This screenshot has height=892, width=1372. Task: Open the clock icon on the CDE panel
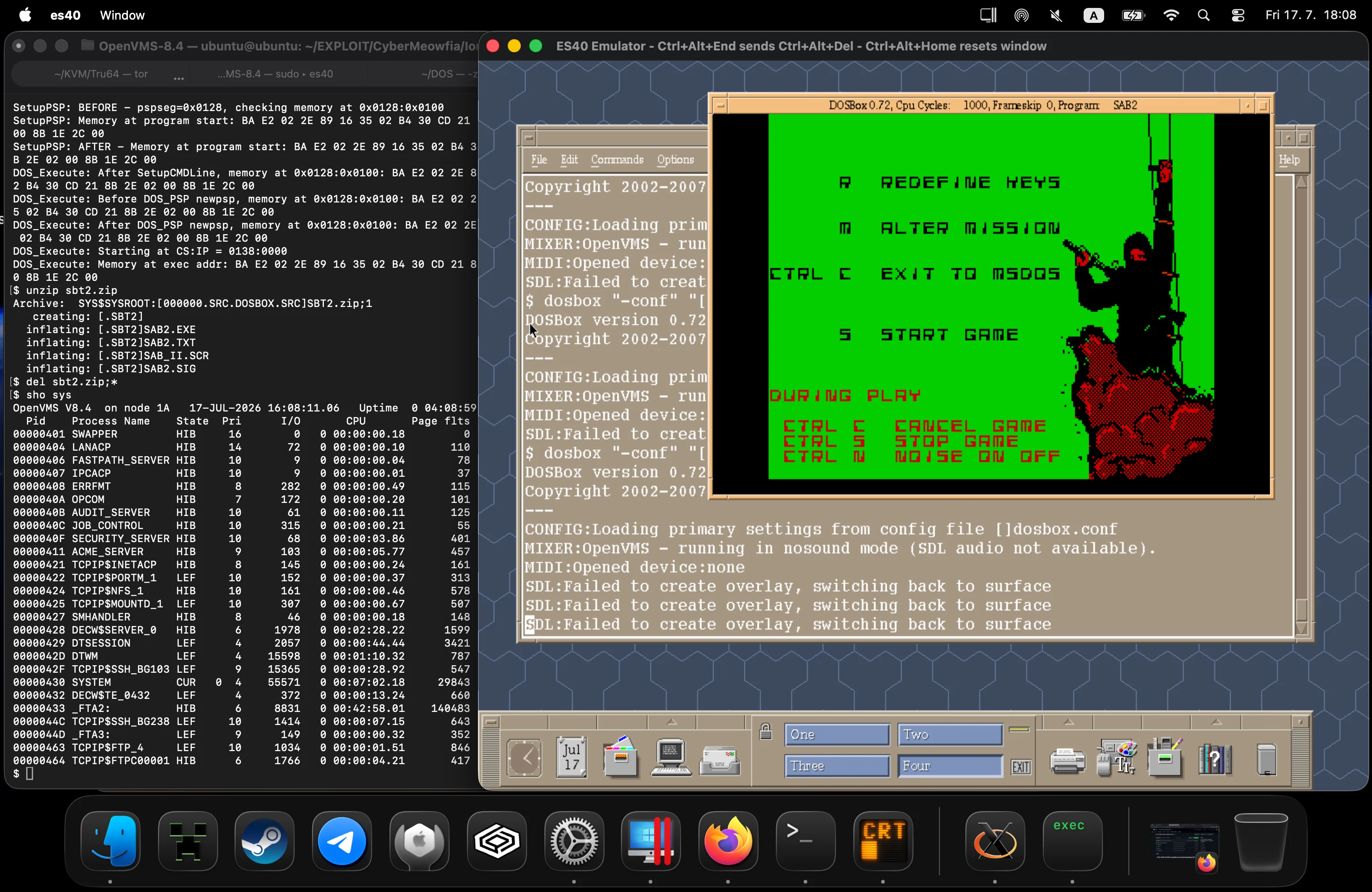click(x=524, y=758)
